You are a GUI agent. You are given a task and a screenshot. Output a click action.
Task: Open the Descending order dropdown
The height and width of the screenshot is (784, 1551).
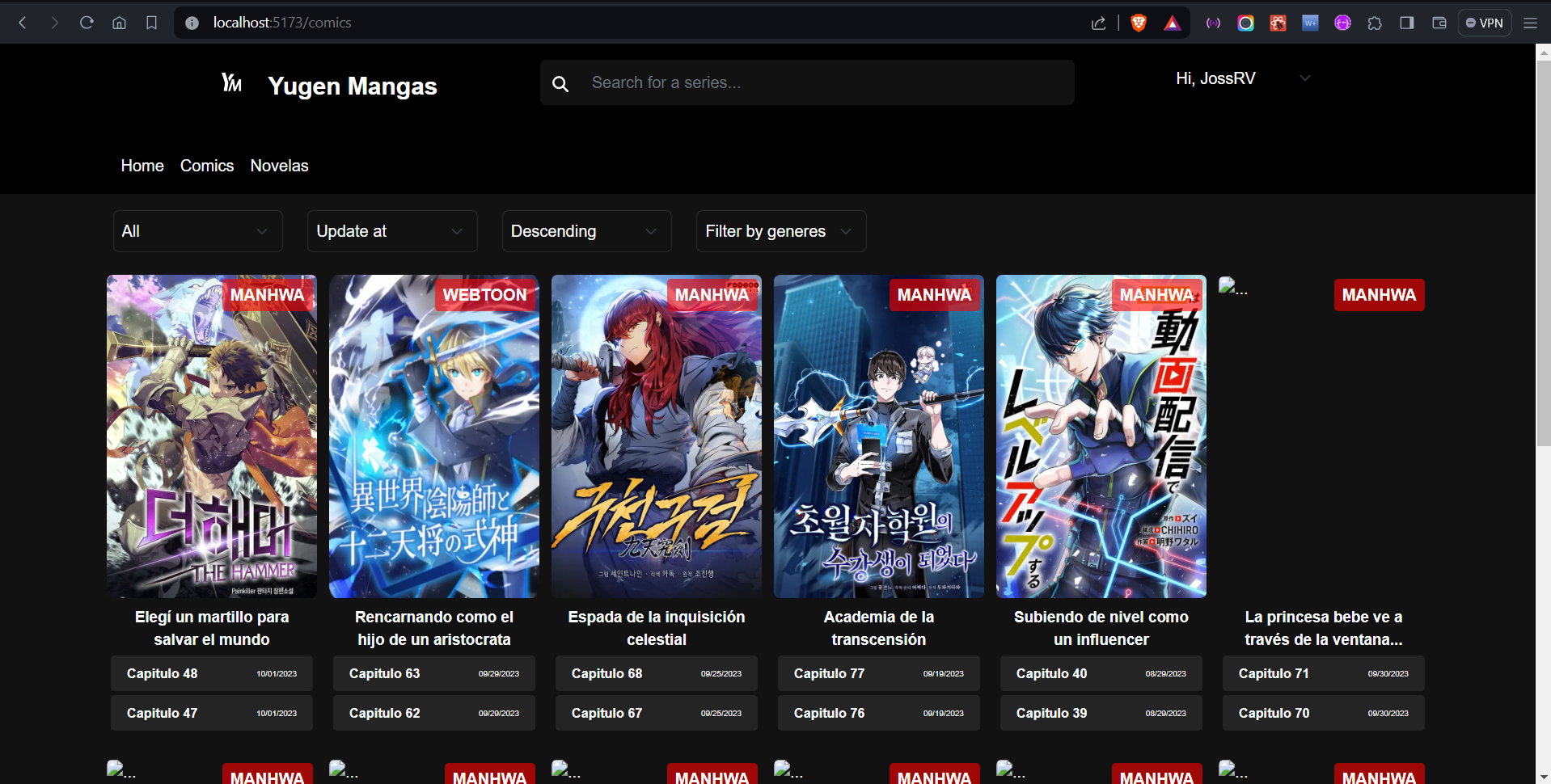pyautogui.click(x=586, y=231)
